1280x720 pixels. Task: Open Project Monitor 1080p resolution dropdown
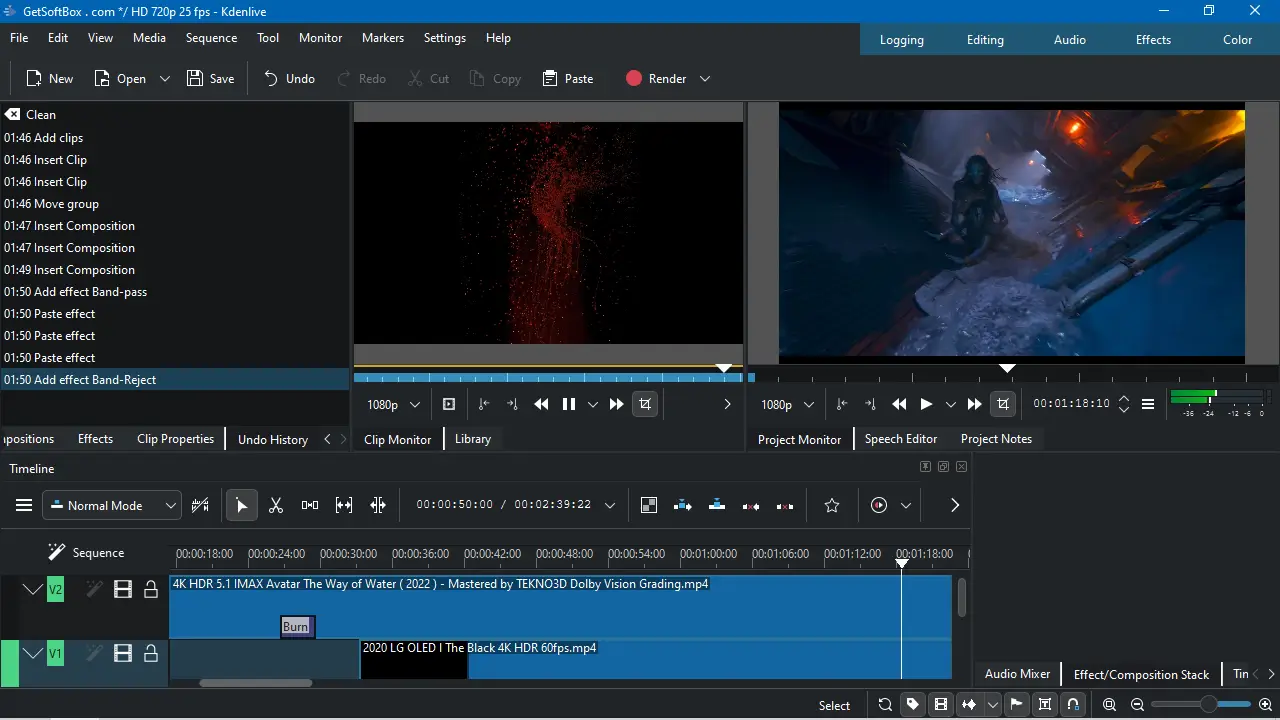[788, 404]
